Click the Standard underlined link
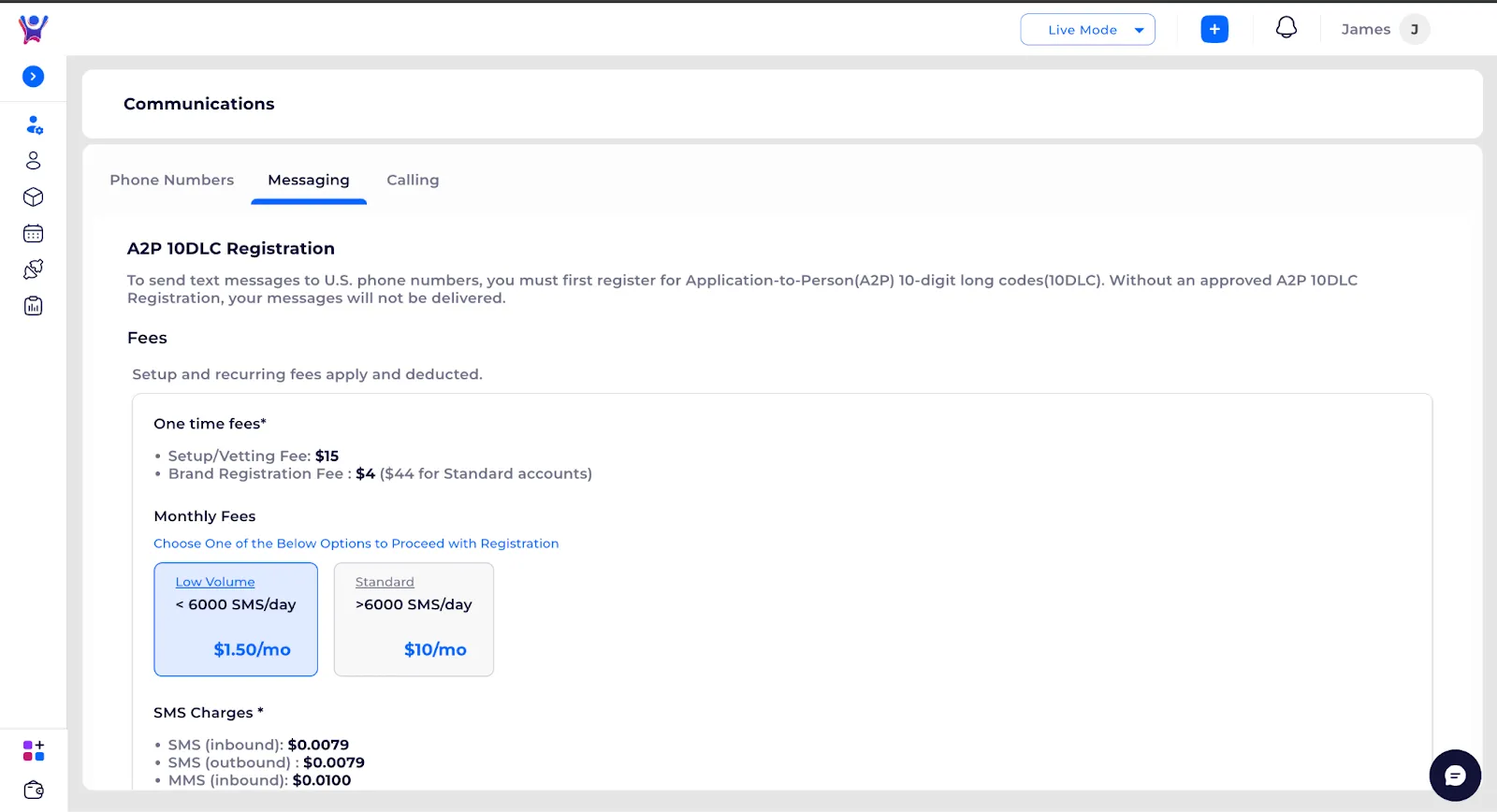Viewport: 1497px width, 812px height. [x=385, y=582]
